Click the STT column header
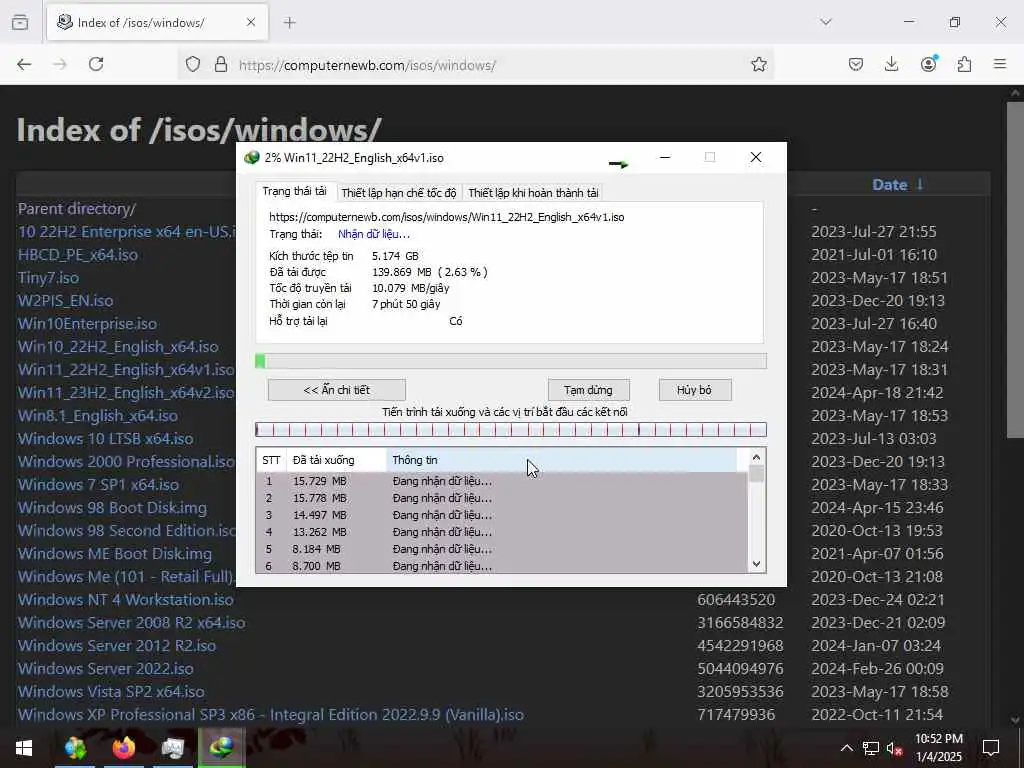This screenshot has width=1024, height=768. (x=271, y=460)
